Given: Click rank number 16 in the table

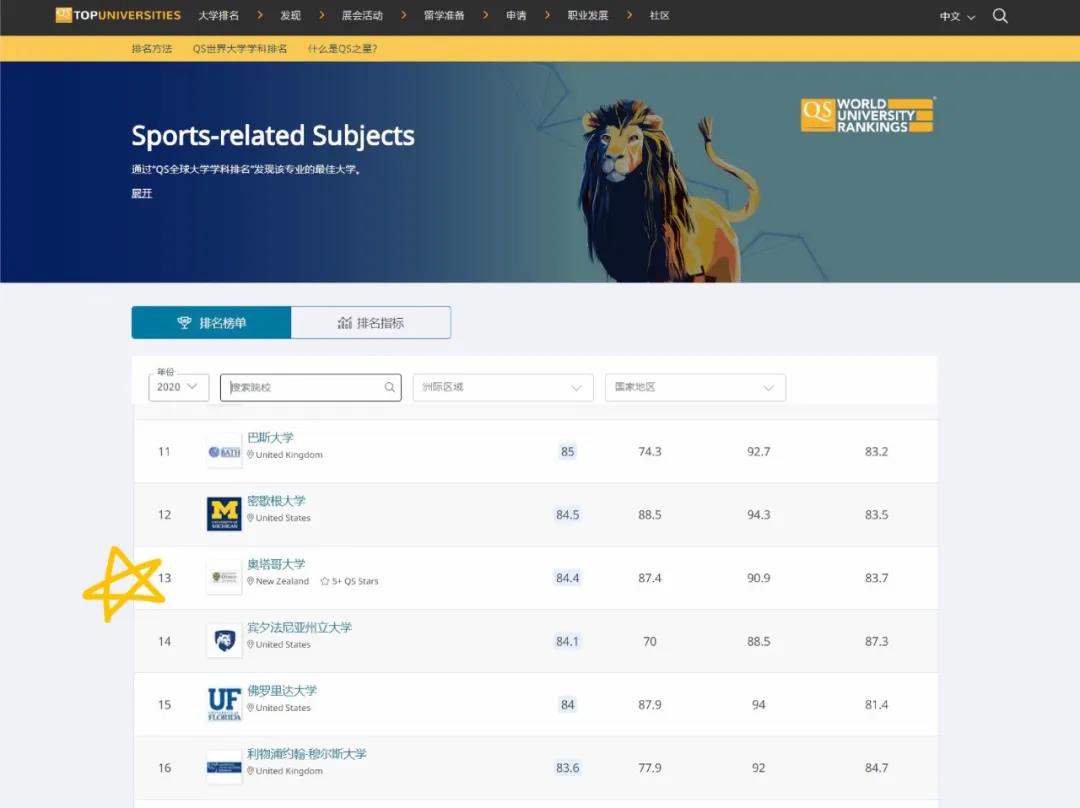Looking at the screenshot, I should coord(165,767).
